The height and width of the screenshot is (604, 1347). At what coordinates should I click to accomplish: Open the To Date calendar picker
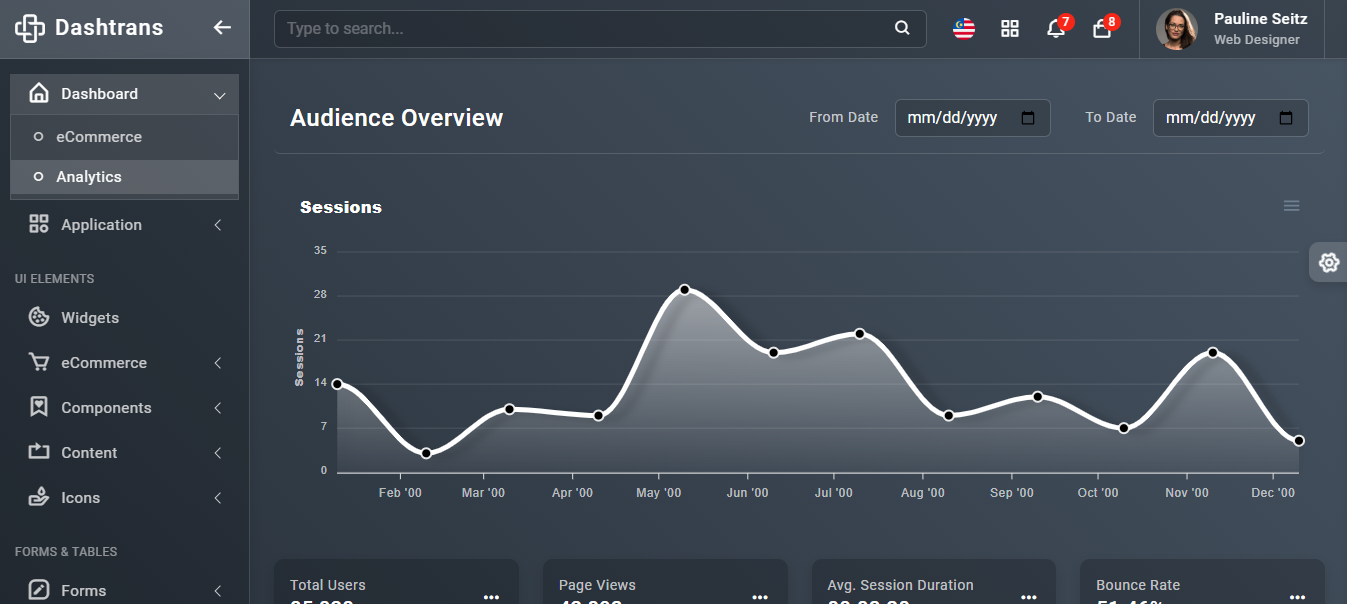tap(1286, 118)
